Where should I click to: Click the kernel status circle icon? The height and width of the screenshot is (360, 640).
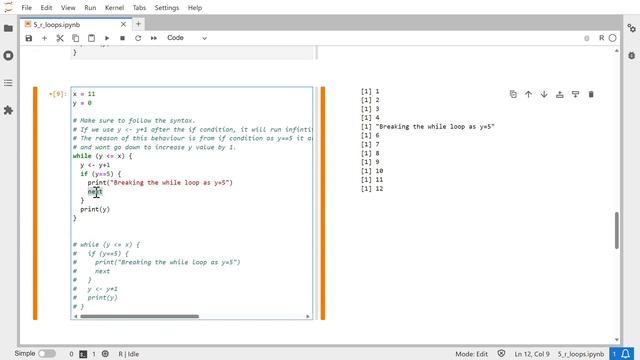[x=612, y=38]
